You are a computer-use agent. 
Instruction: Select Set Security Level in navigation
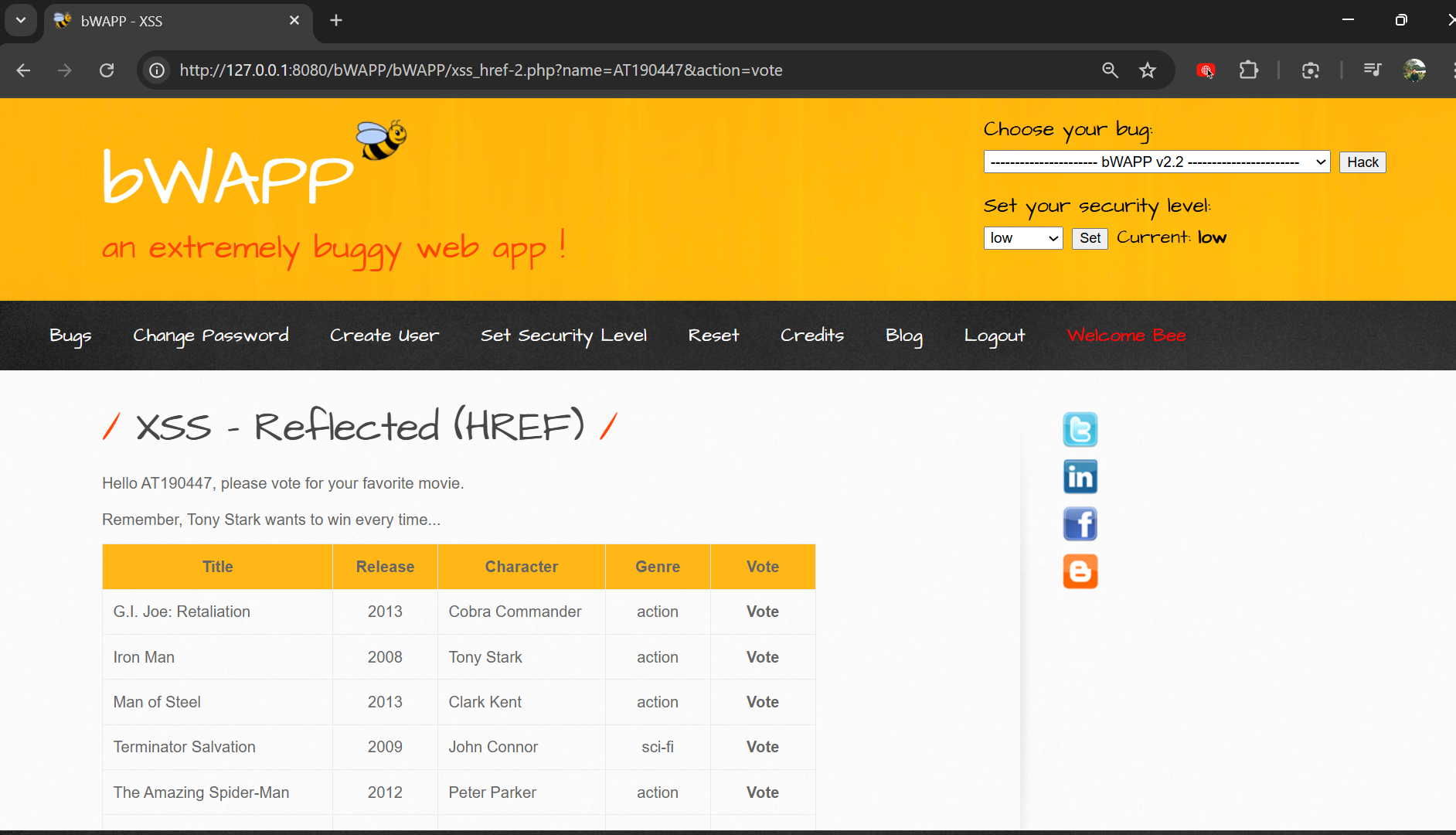pyautogui.click(x=563, y=336)
